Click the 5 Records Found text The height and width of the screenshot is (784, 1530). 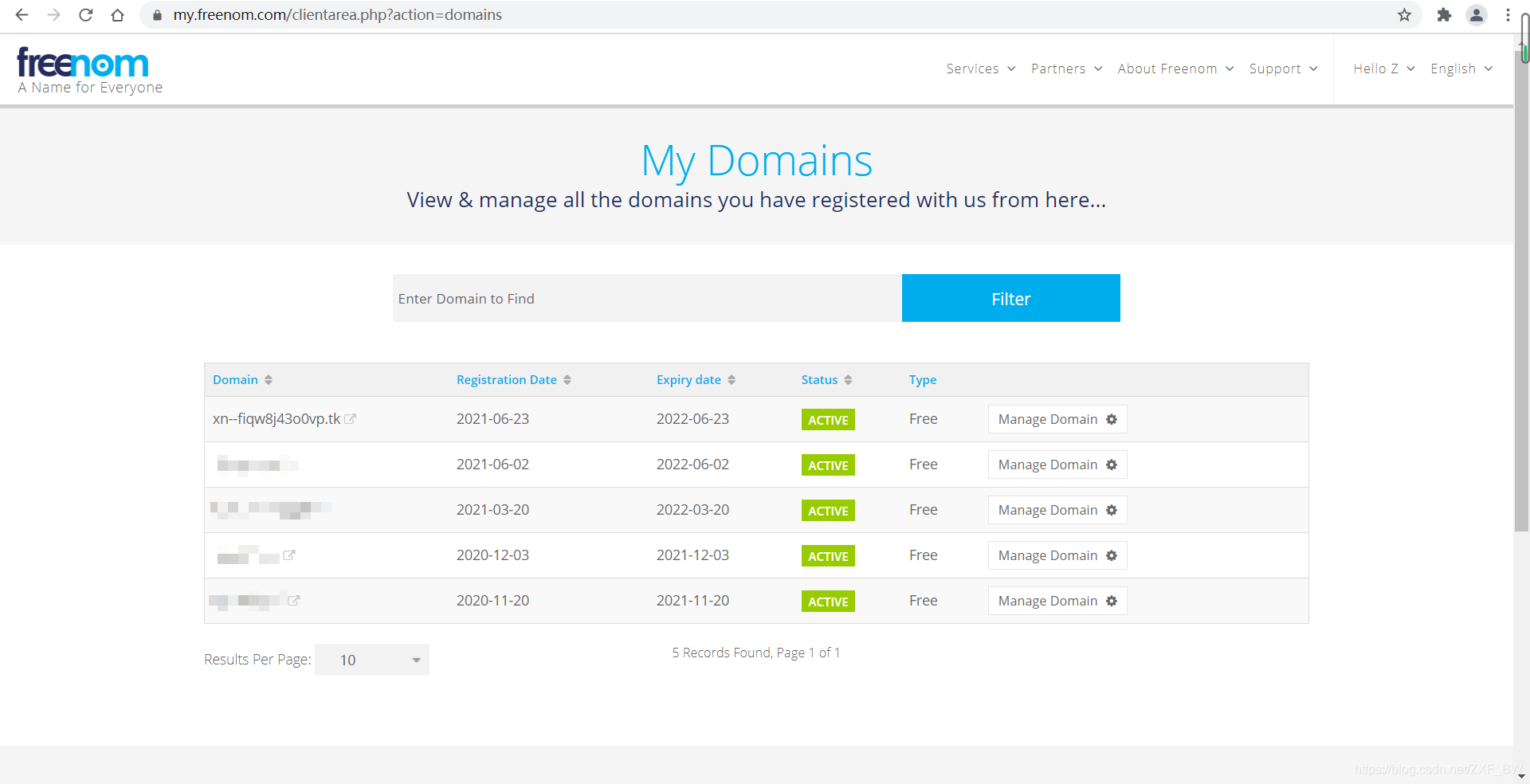[755, 653]
